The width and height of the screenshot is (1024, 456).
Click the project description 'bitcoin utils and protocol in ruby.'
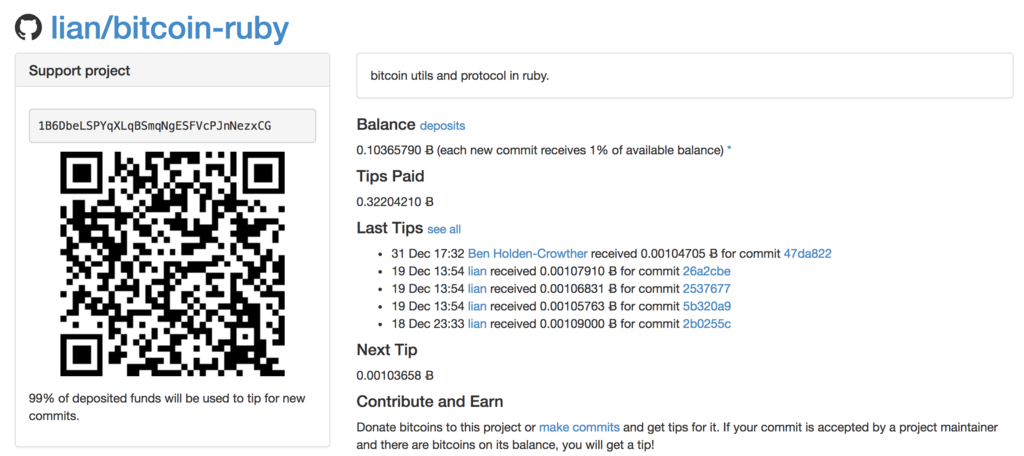tap(460, 76)
